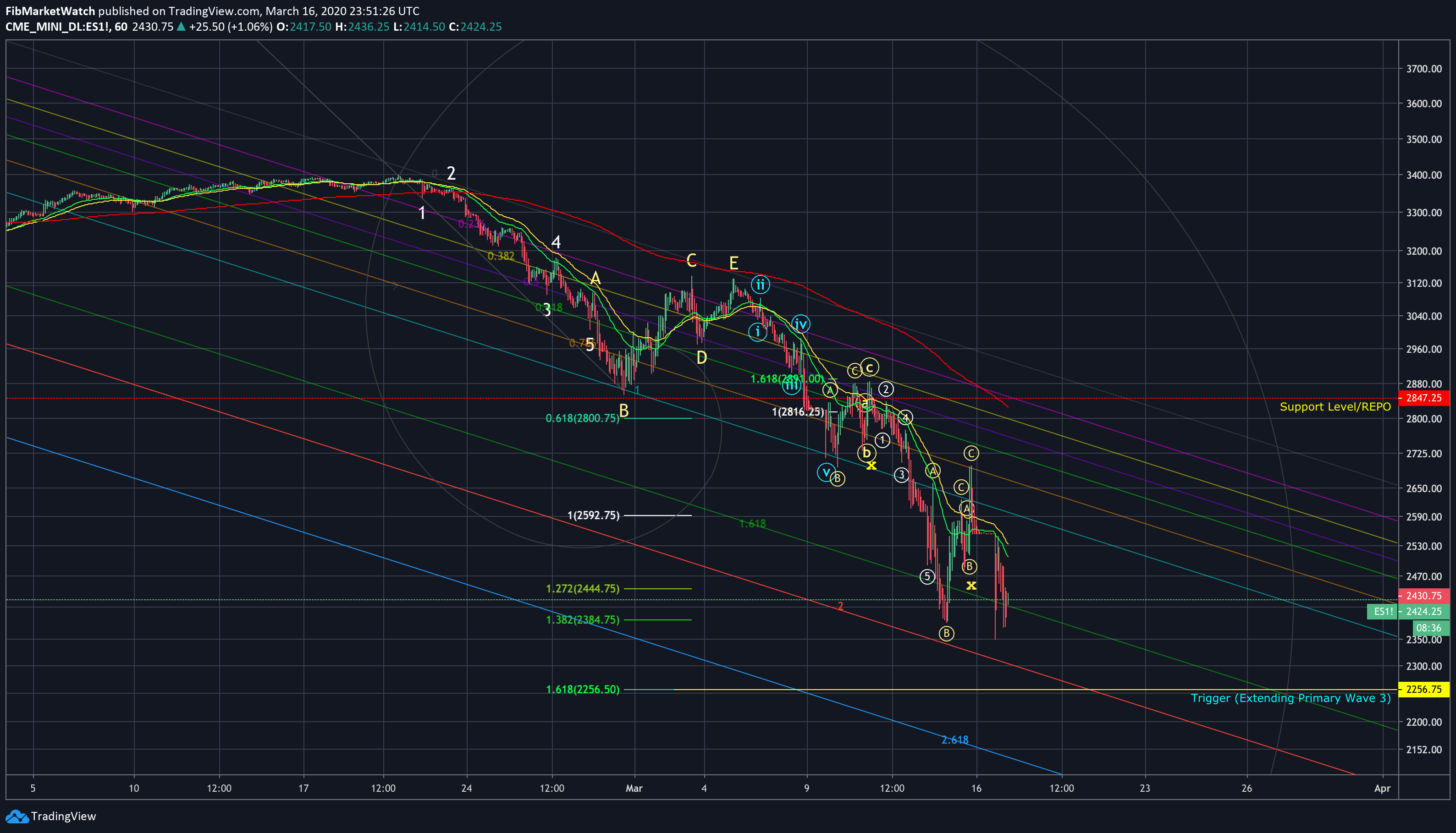Click the red 2847.25 price axis label
The image size is (1456, 833).
(1423, 398)
